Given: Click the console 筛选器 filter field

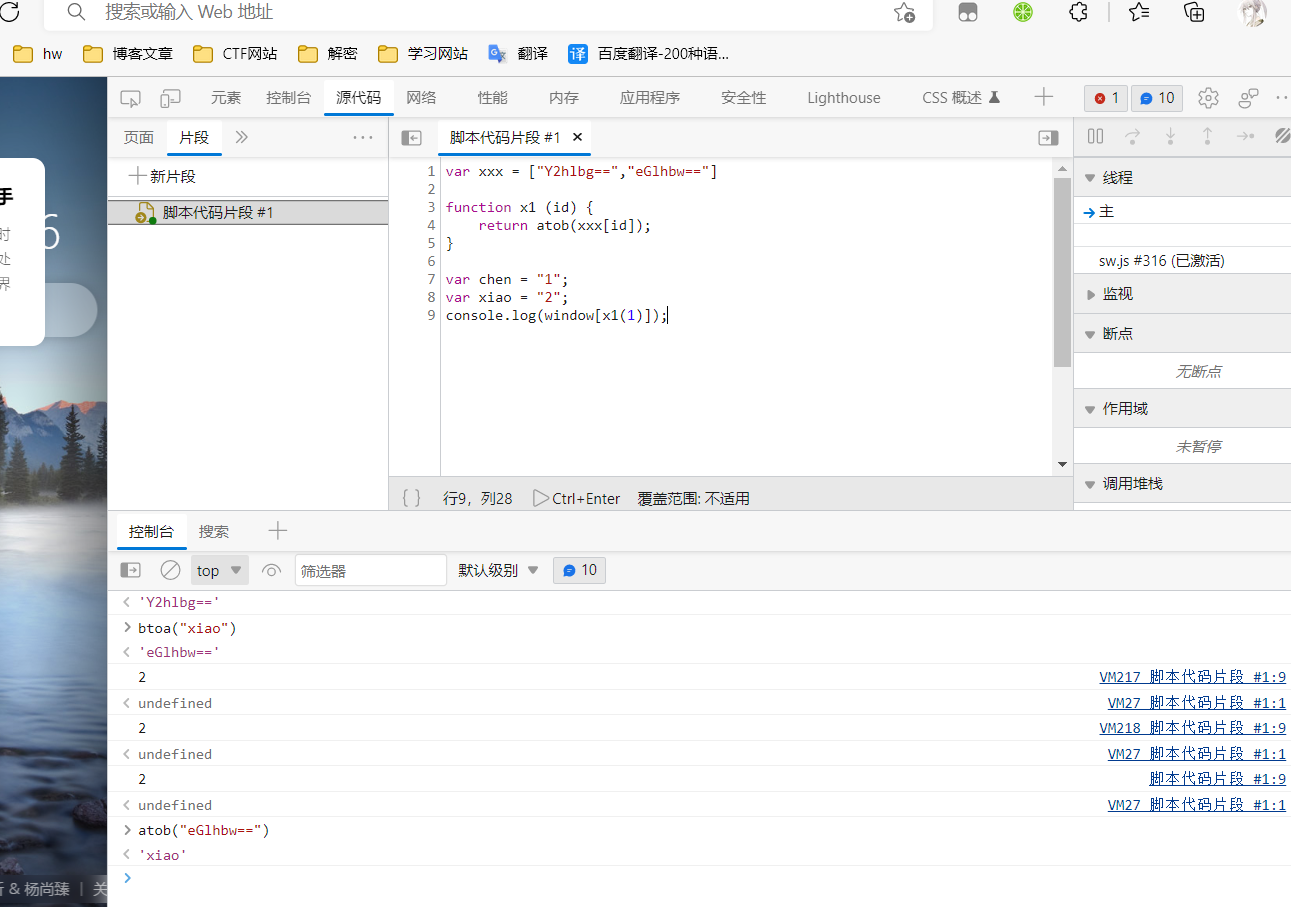Looking at the screenshot, I should tap(370, 570).
